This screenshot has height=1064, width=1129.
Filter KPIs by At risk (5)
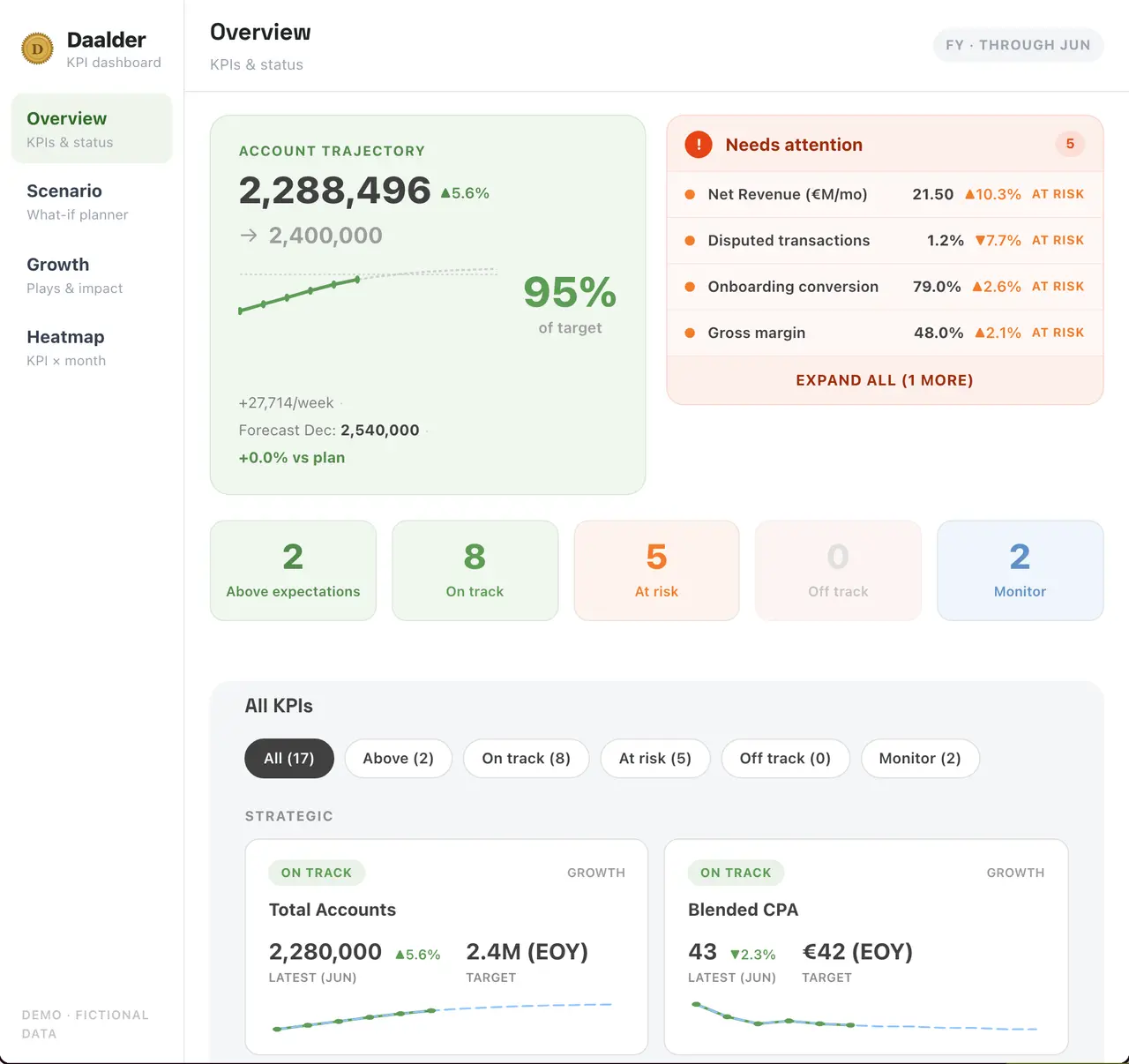click(655, 759)
